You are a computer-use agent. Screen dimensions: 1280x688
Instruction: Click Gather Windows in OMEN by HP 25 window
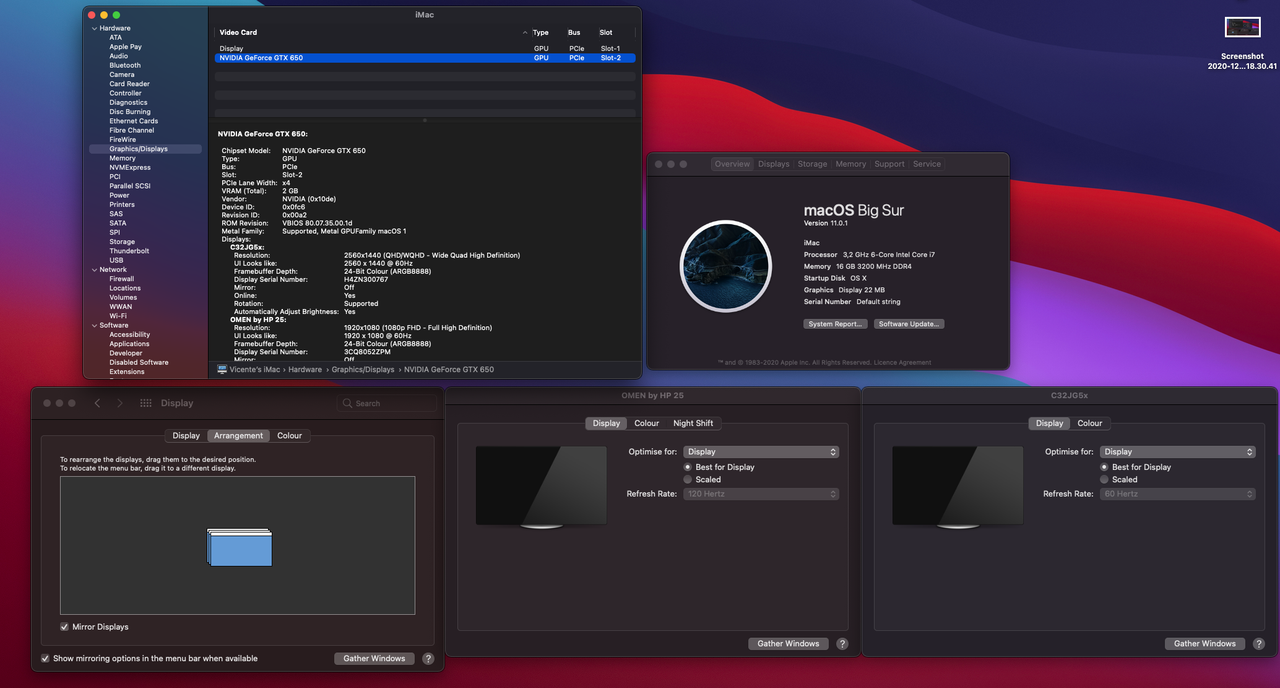pyautogui.click(x=788, y=644)
